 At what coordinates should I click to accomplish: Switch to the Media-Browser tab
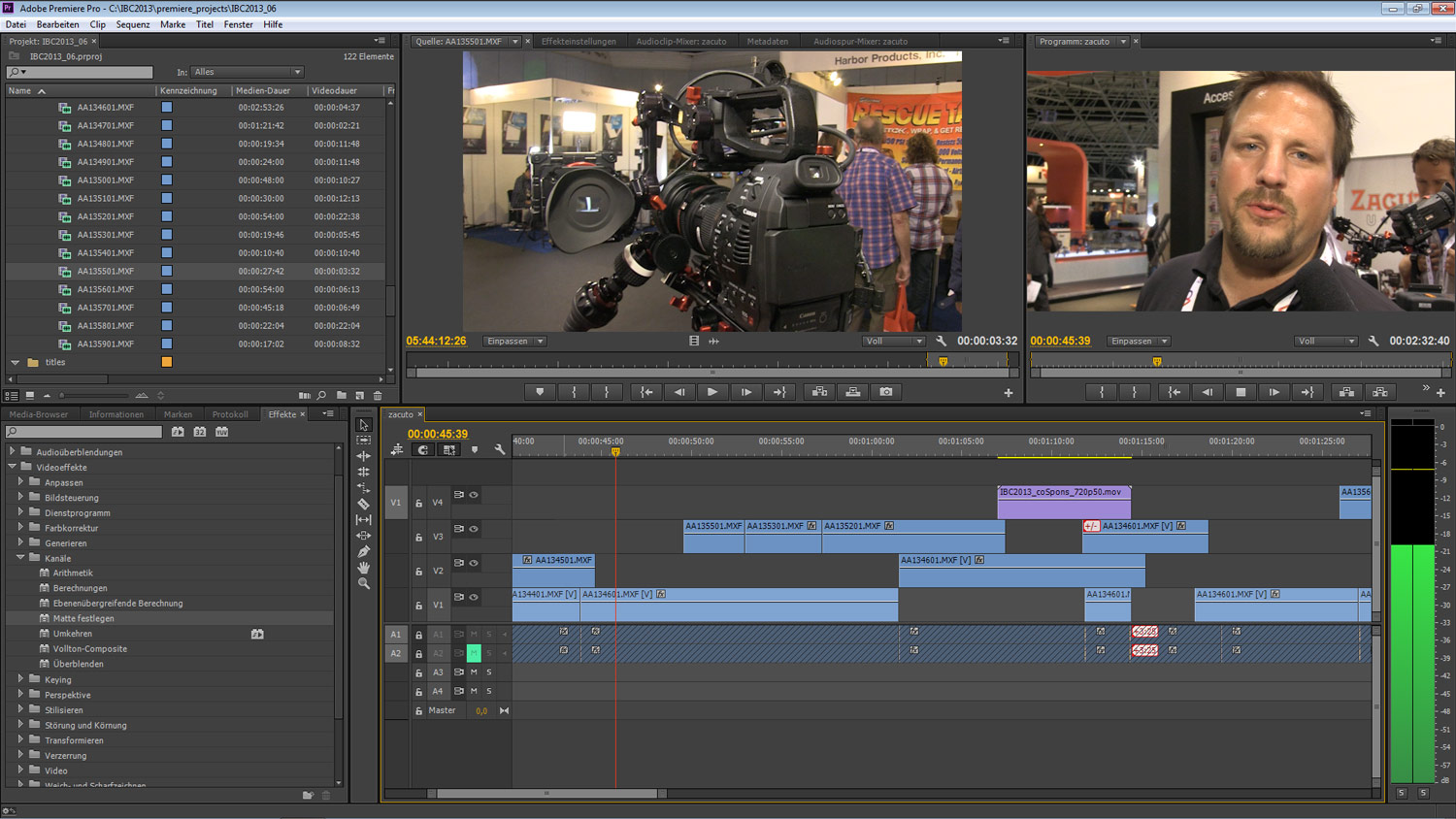point(39,414)
